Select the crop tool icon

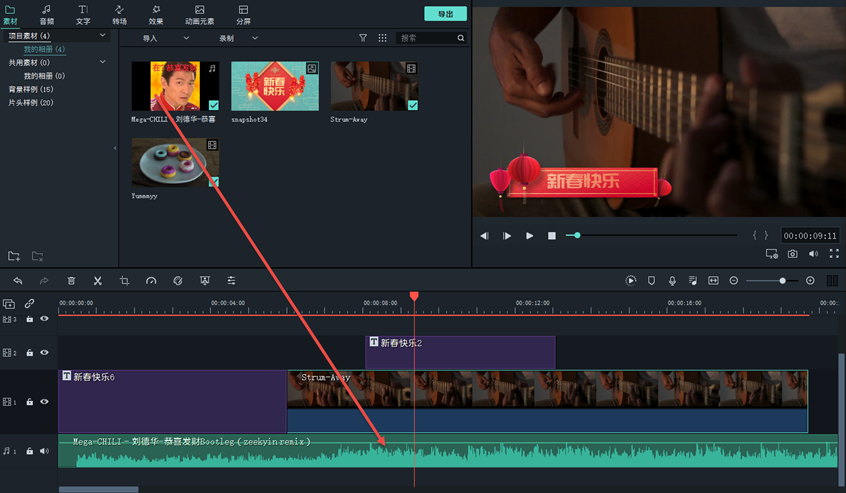click(x=124, y=281)
